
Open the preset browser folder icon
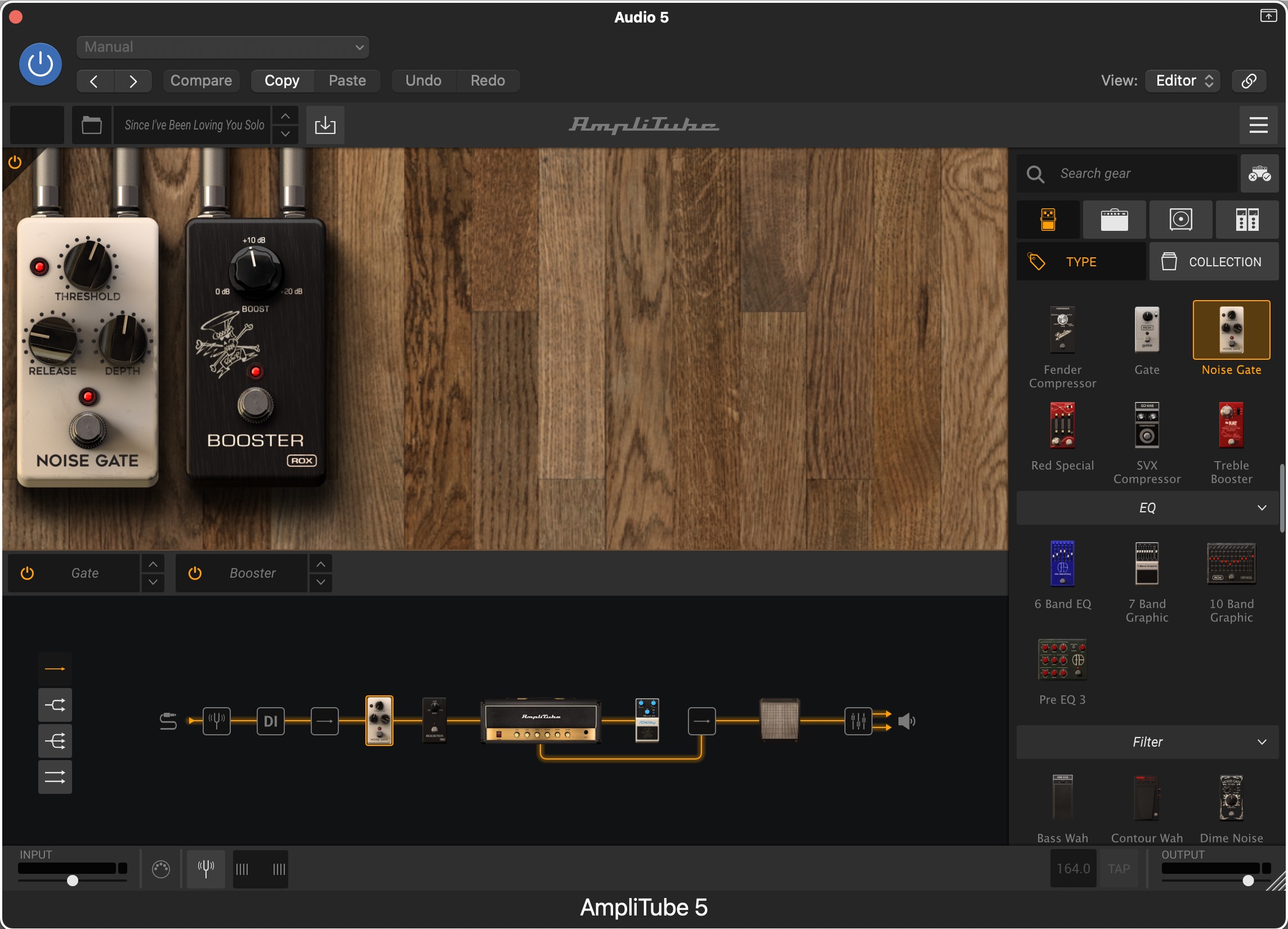click(91, 125)
